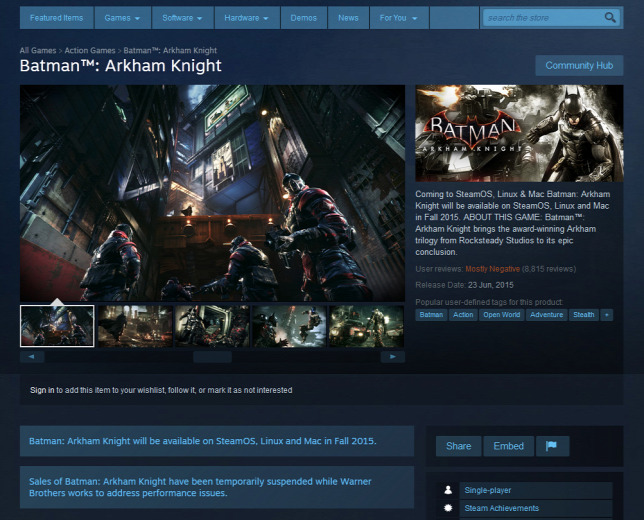Screen dimensions: 644x520
Task: Click the Share button
Action: 458,446
